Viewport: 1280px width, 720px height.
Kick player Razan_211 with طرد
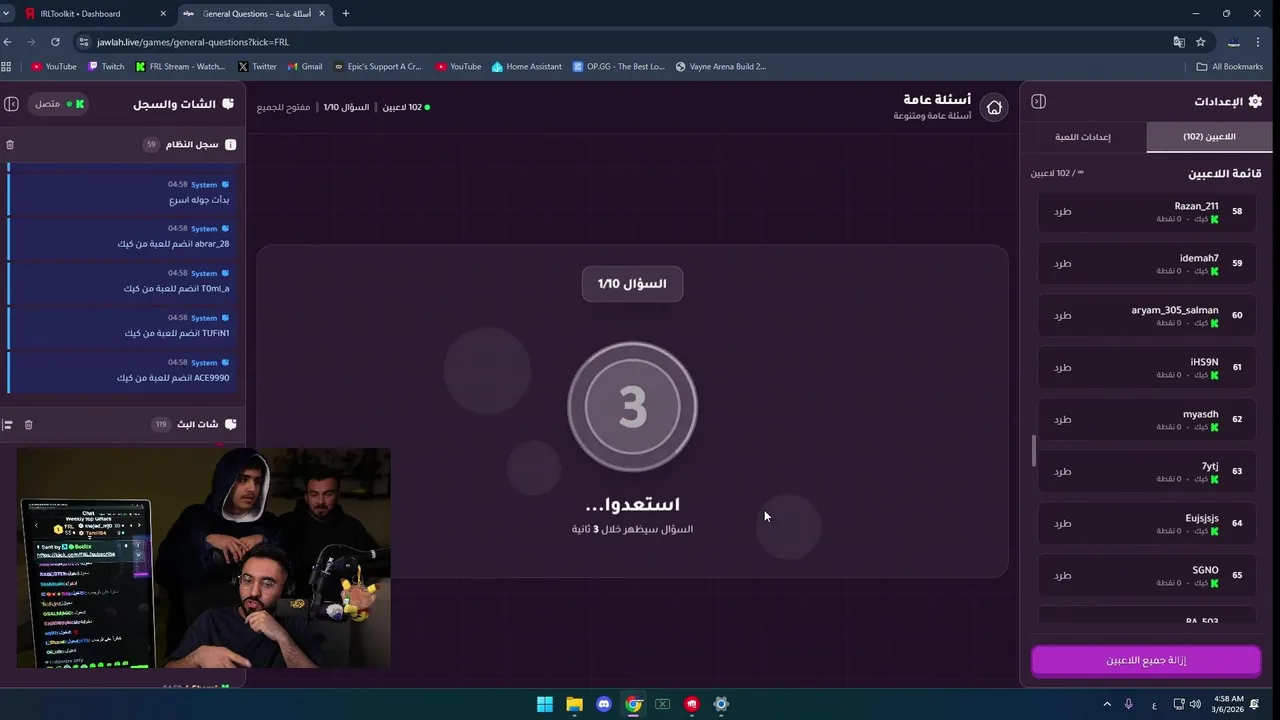coord(1062,212)
